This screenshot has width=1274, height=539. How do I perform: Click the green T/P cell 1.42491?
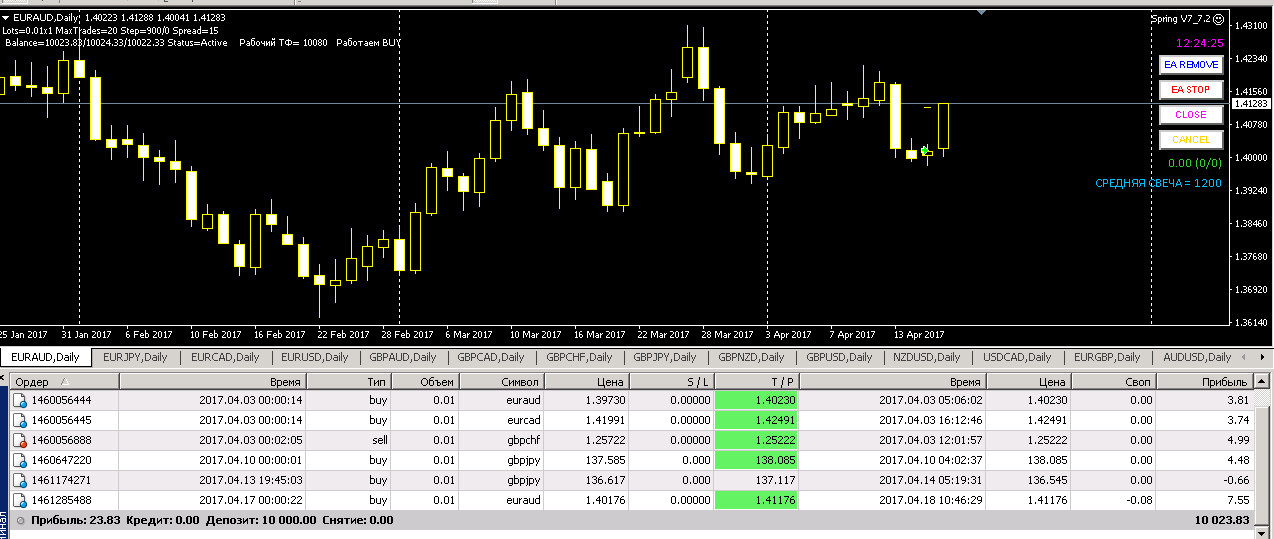click(757, 420)
